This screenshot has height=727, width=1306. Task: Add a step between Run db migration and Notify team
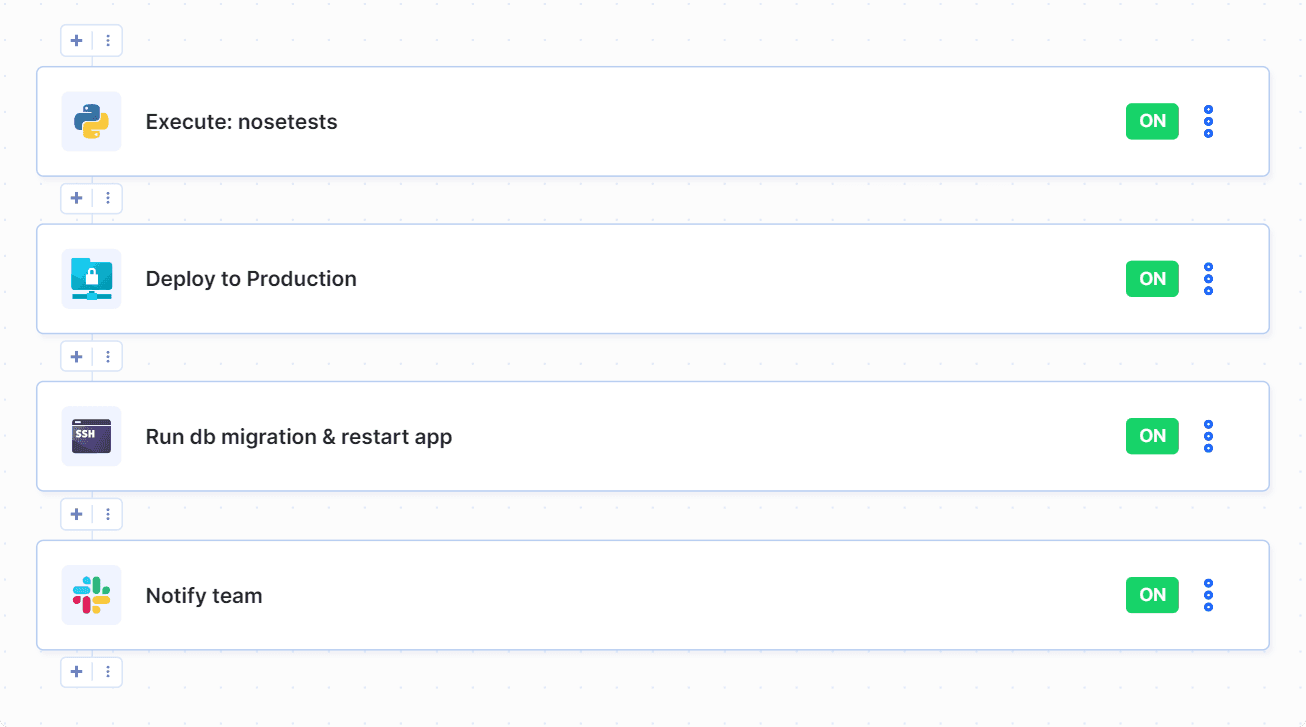pos(76,514)
